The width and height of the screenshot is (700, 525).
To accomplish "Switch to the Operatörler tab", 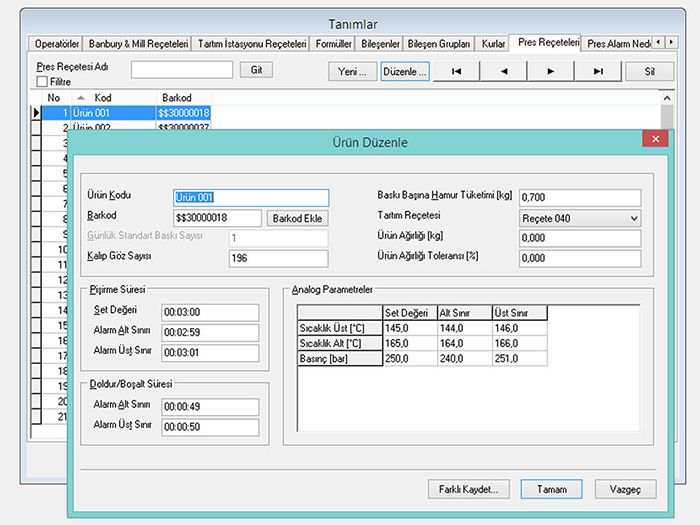I will pyautogui.click(x=56, y=44).
